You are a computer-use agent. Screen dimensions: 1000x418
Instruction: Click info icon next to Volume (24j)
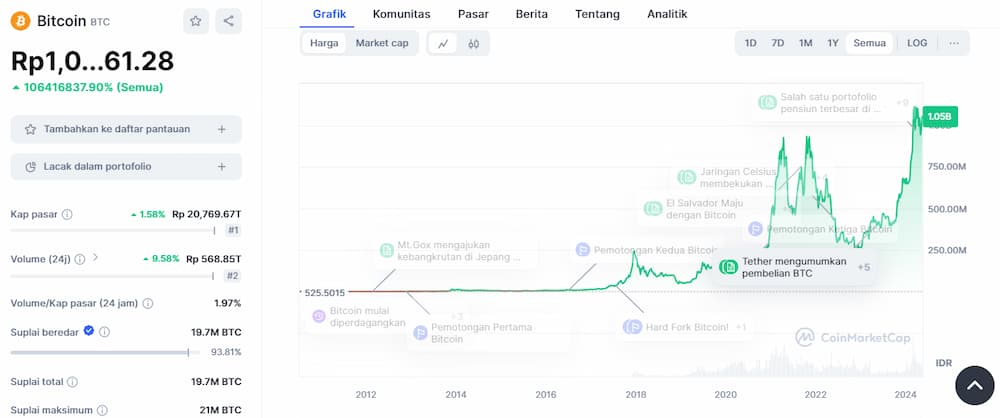coord(80,259)
